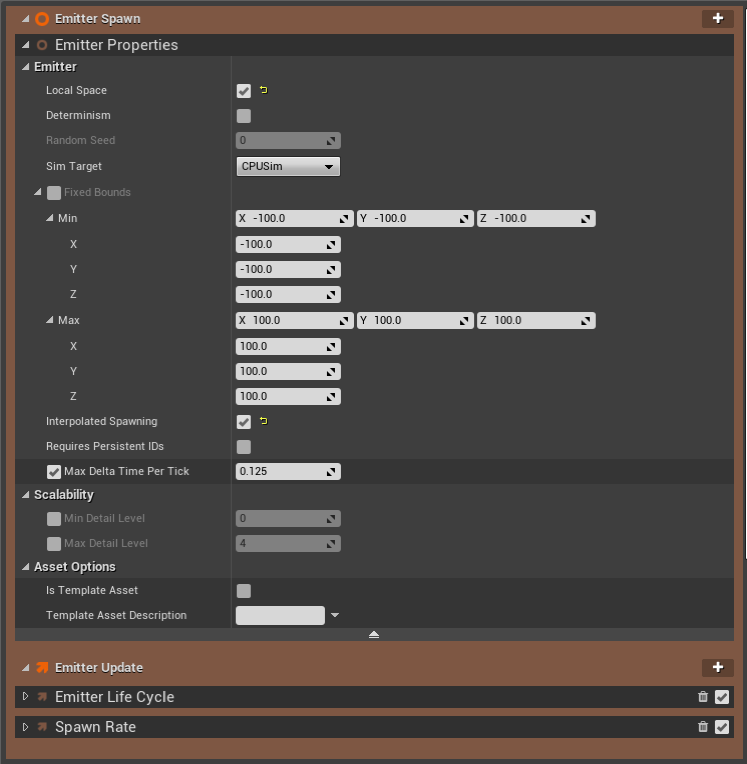Screen dimensions: 747x764
Task: Select the Emitter Life Cycle module row
Action: (374, 697)
